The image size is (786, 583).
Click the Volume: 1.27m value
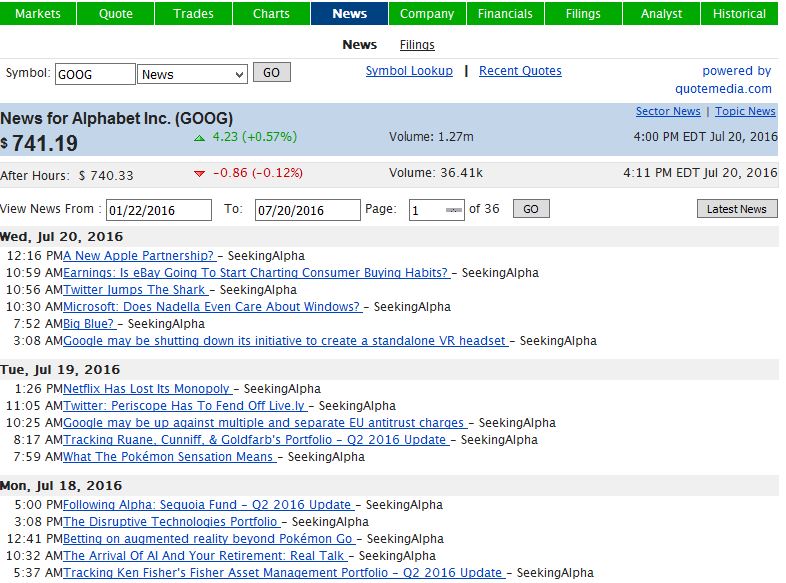tap(431, 136)
